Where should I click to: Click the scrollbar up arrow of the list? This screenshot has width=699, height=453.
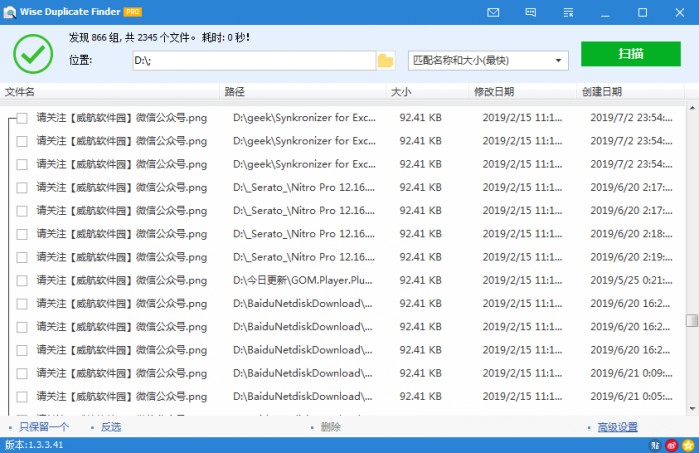692,108
